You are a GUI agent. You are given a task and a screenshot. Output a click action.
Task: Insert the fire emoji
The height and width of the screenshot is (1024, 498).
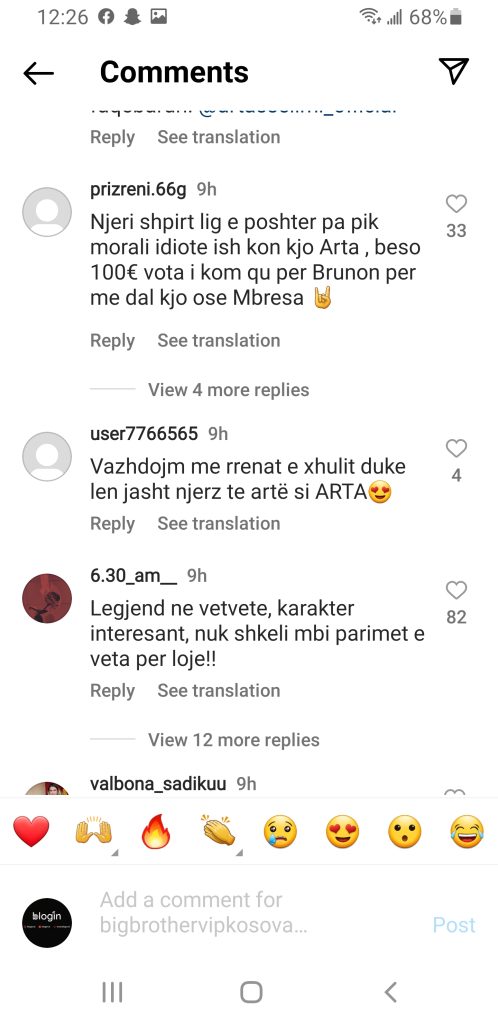155,832
